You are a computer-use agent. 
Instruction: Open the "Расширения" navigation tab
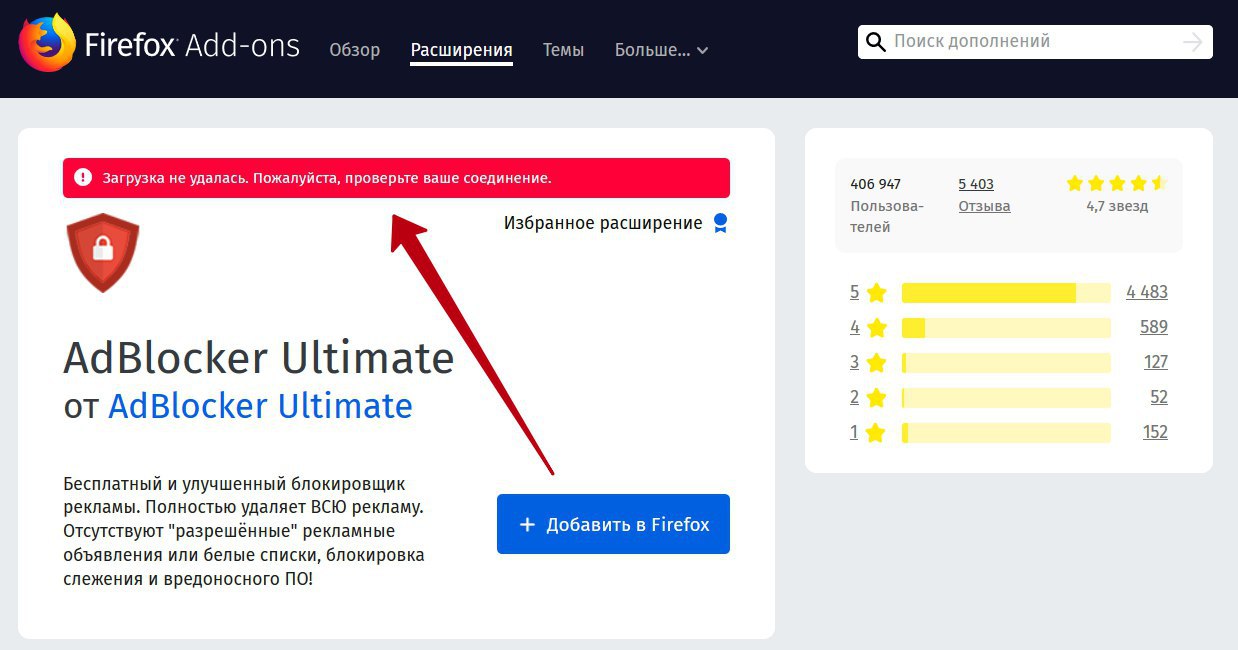(x=462, y=50)
